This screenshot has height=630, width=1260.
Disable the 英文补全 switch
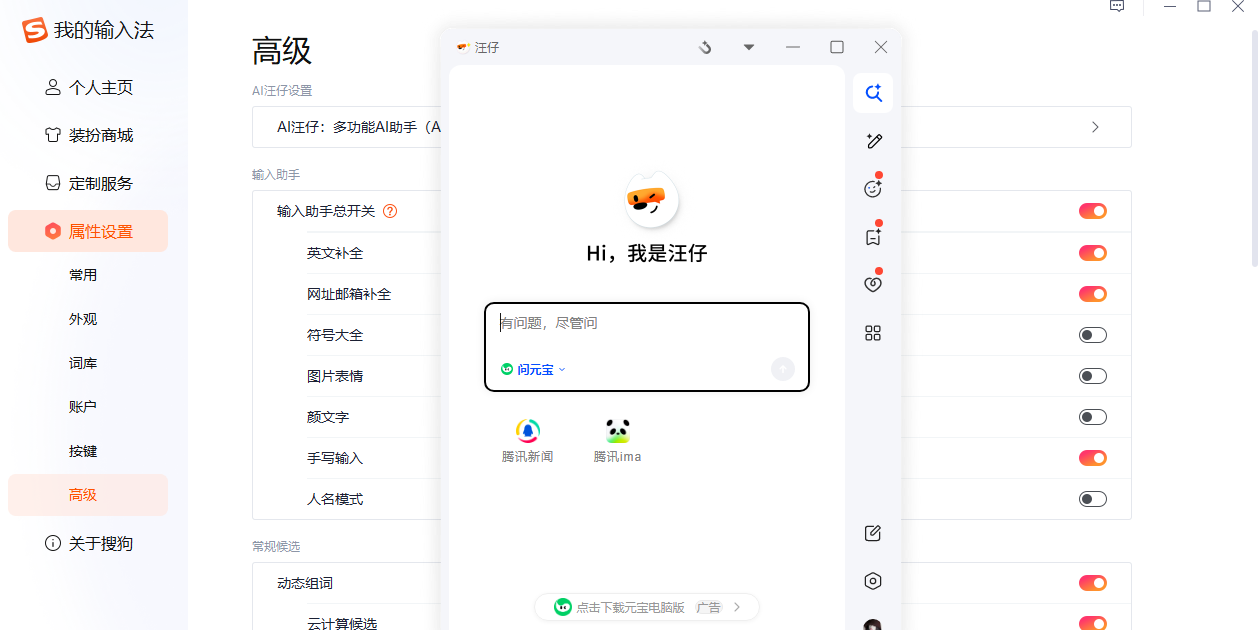pos(1093,253)
